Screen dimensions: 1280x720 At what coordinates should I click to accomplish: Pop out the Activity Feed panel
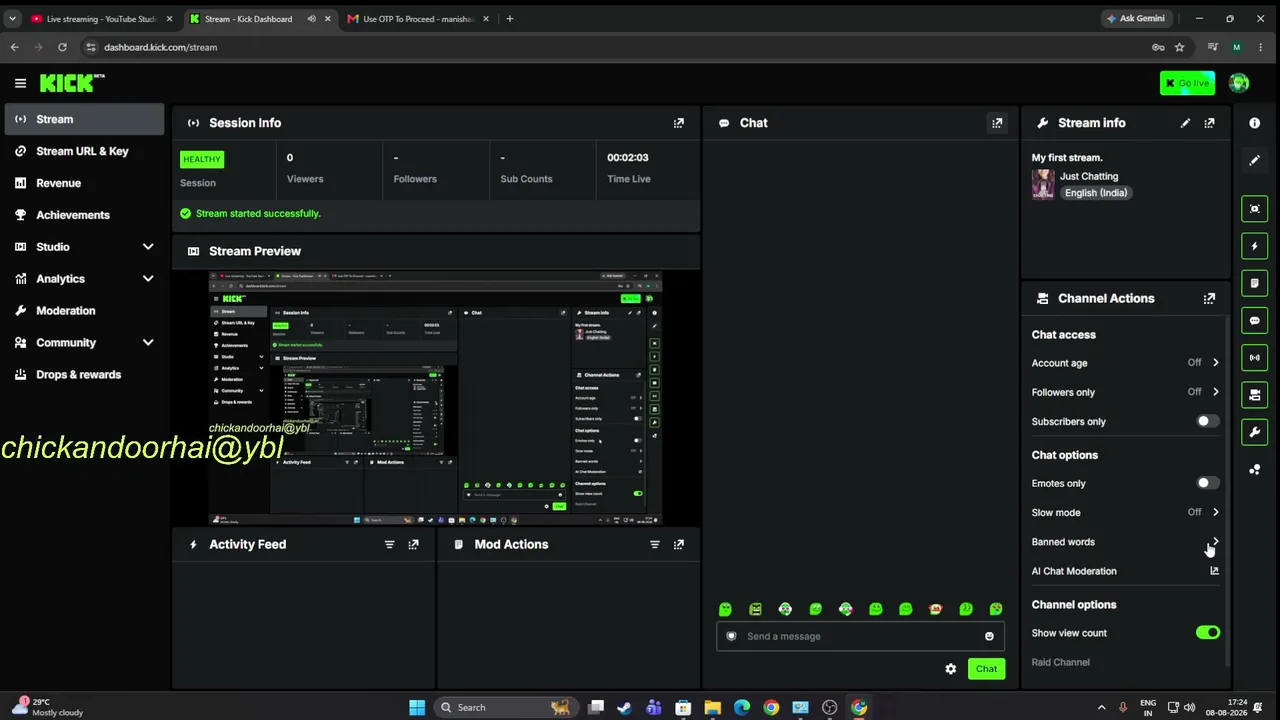(413, 545)
